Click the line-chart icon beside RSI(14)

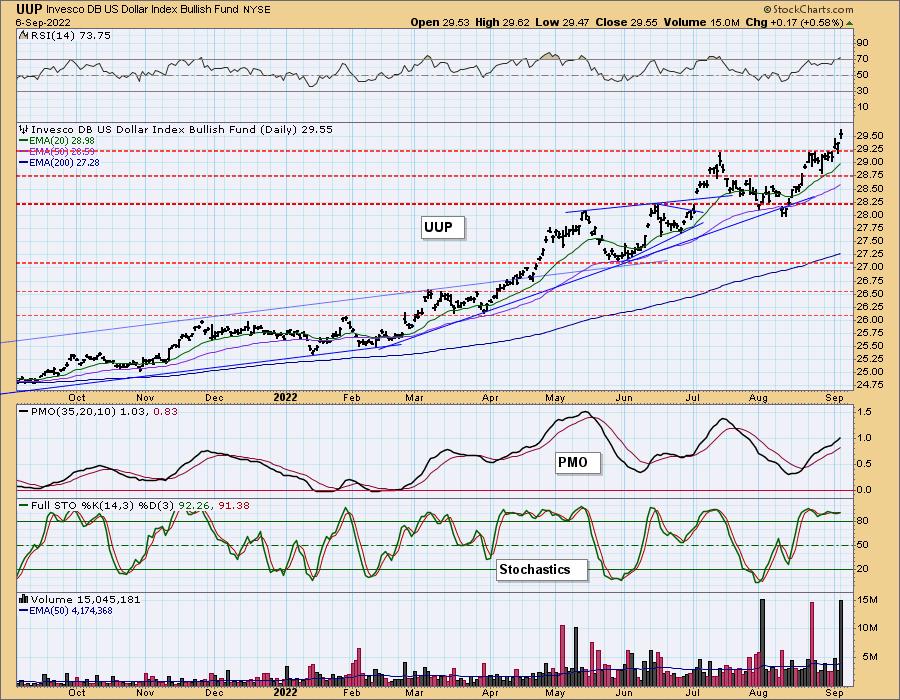pos(23,36)
